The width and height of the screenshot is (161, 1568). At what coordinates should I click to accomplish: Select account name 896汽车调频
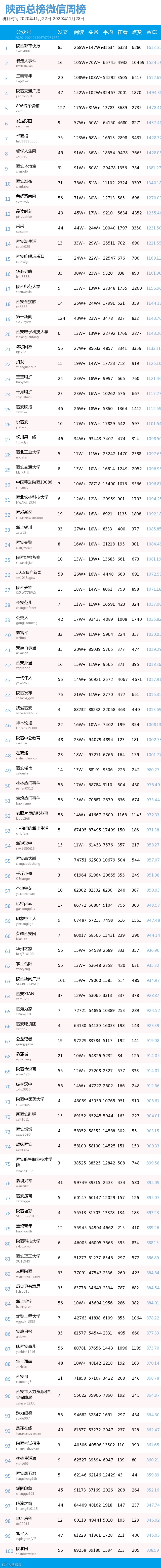click(27, 106)
